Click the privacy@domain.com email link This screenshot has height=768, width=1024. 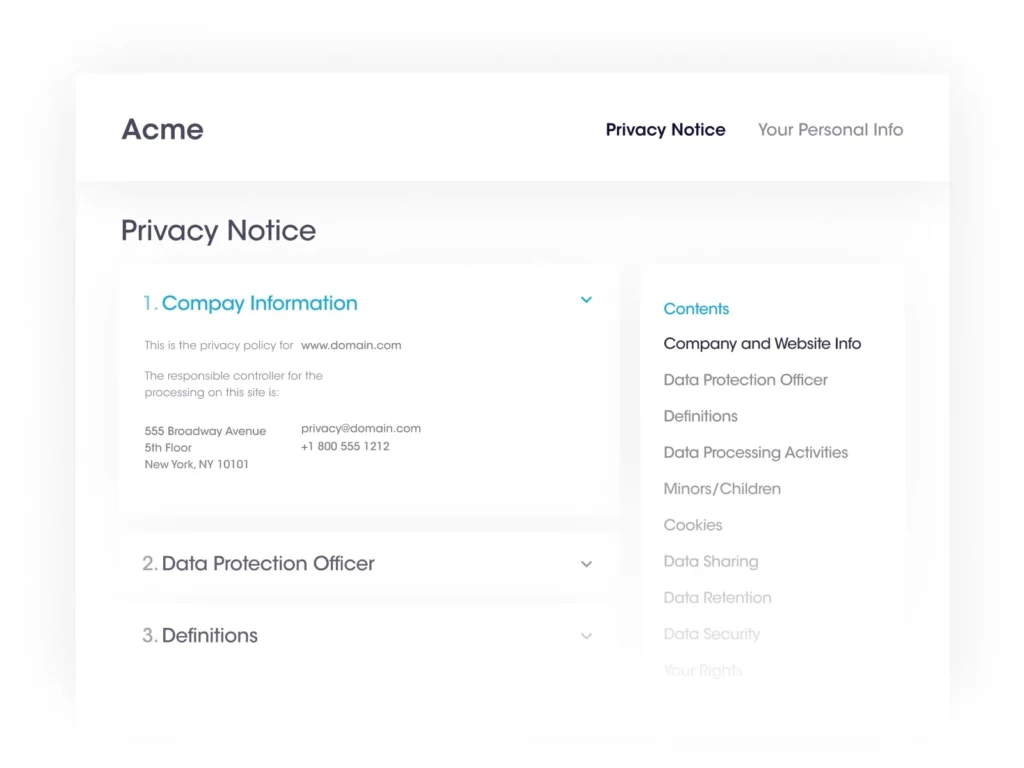click(361, 428)
